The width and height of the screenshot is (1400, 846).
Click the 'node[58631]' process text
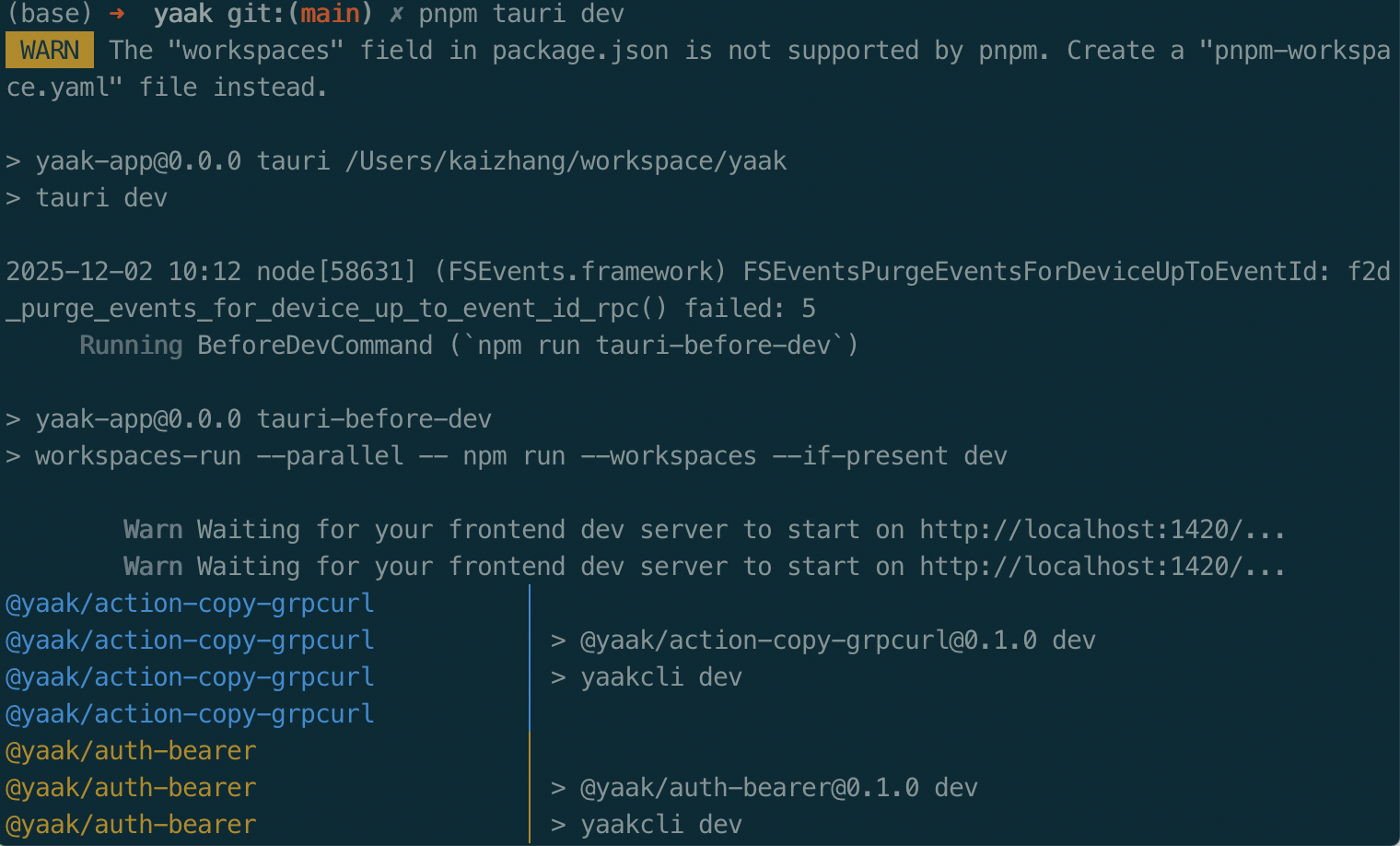(x=336, y=272)
